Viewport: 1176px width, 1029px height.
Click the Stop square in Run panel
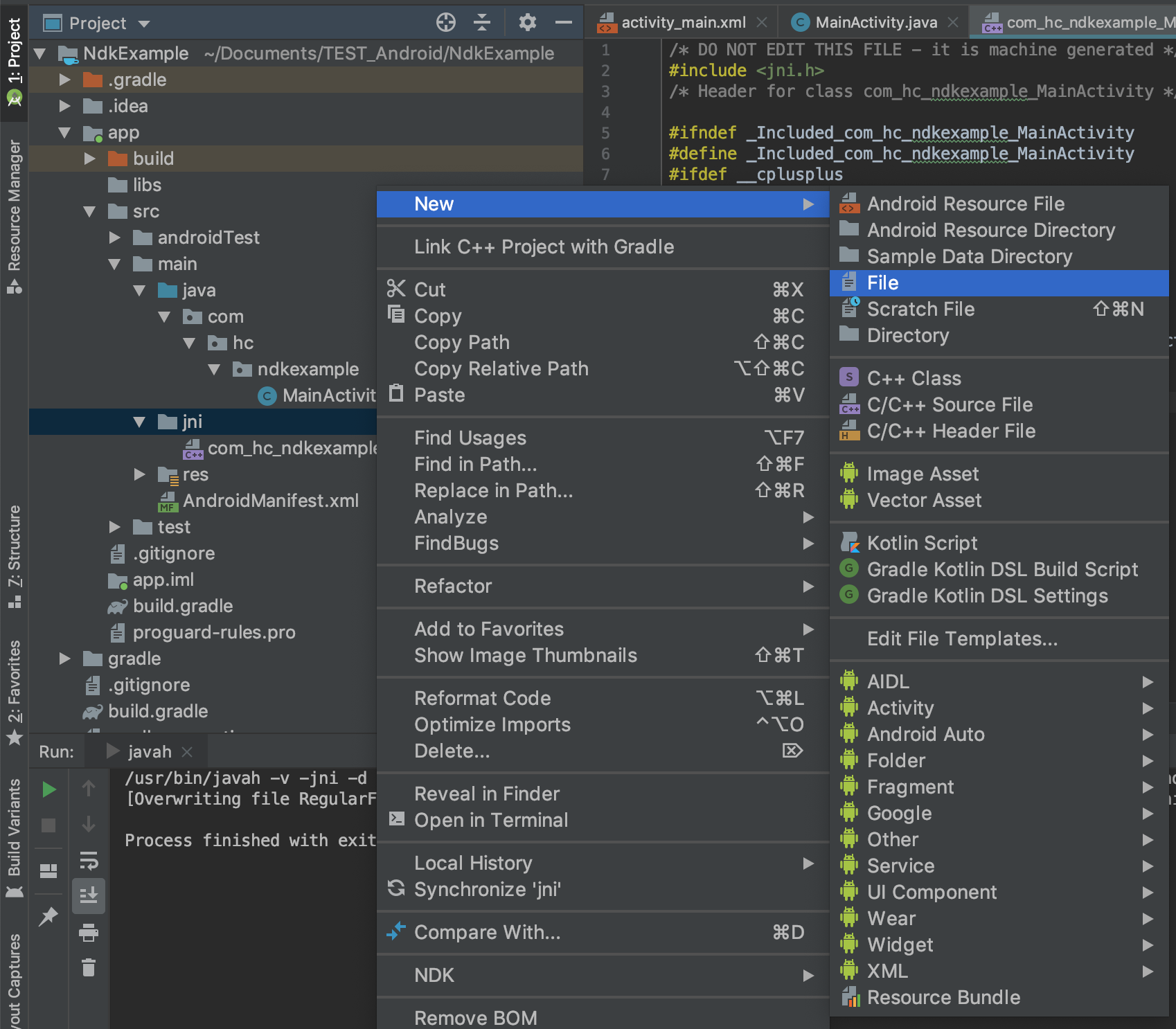(48, 825)
